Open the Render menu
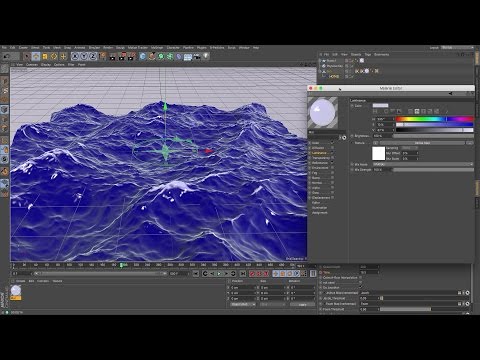 pos(108,48)
